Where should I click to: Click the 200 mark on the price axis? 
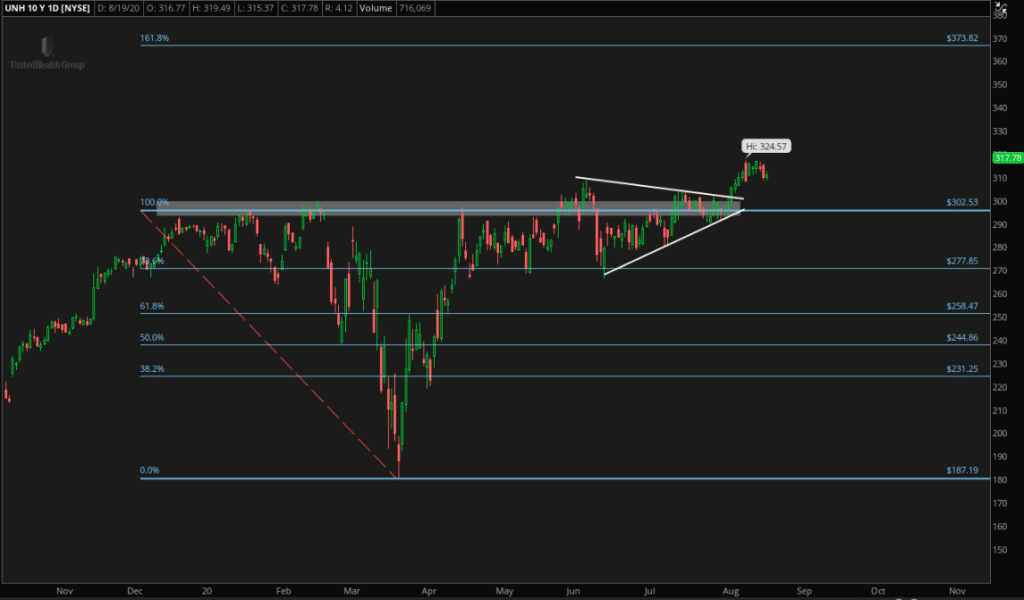[x=1000, y=434]
